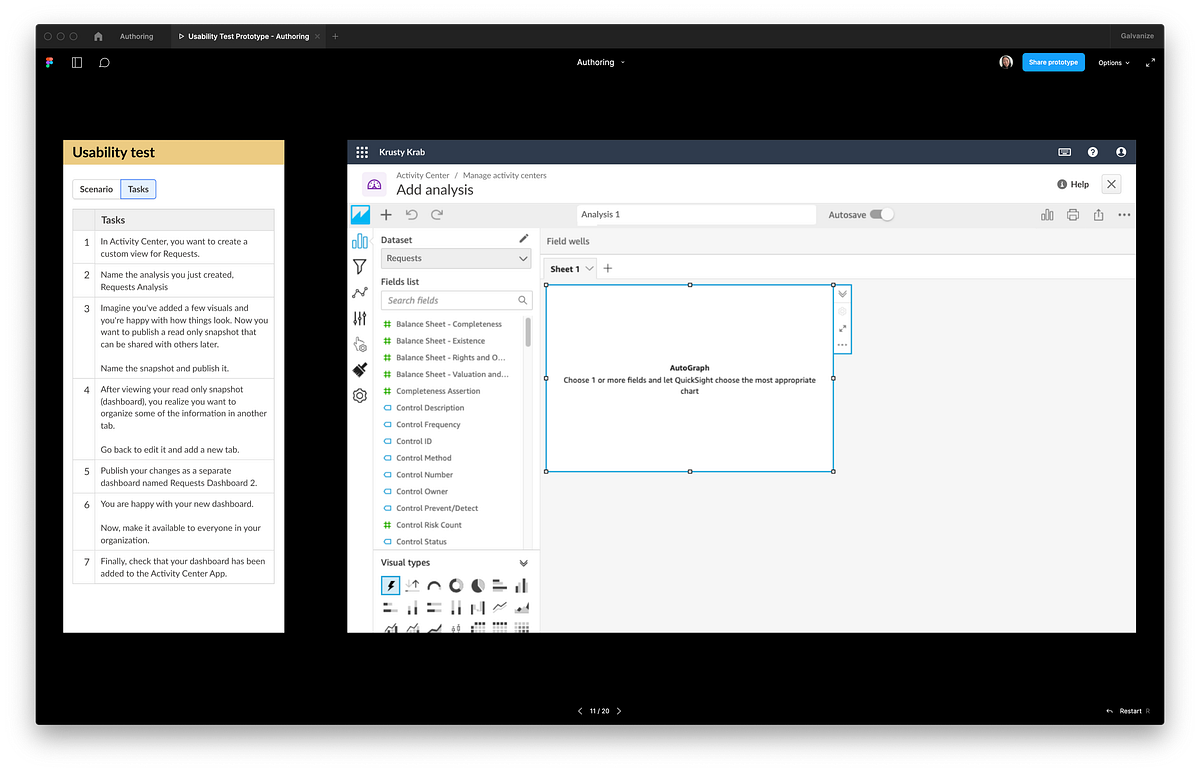
Task: Open the toolbar more options ellipsis
Action: pos(1124,215)
